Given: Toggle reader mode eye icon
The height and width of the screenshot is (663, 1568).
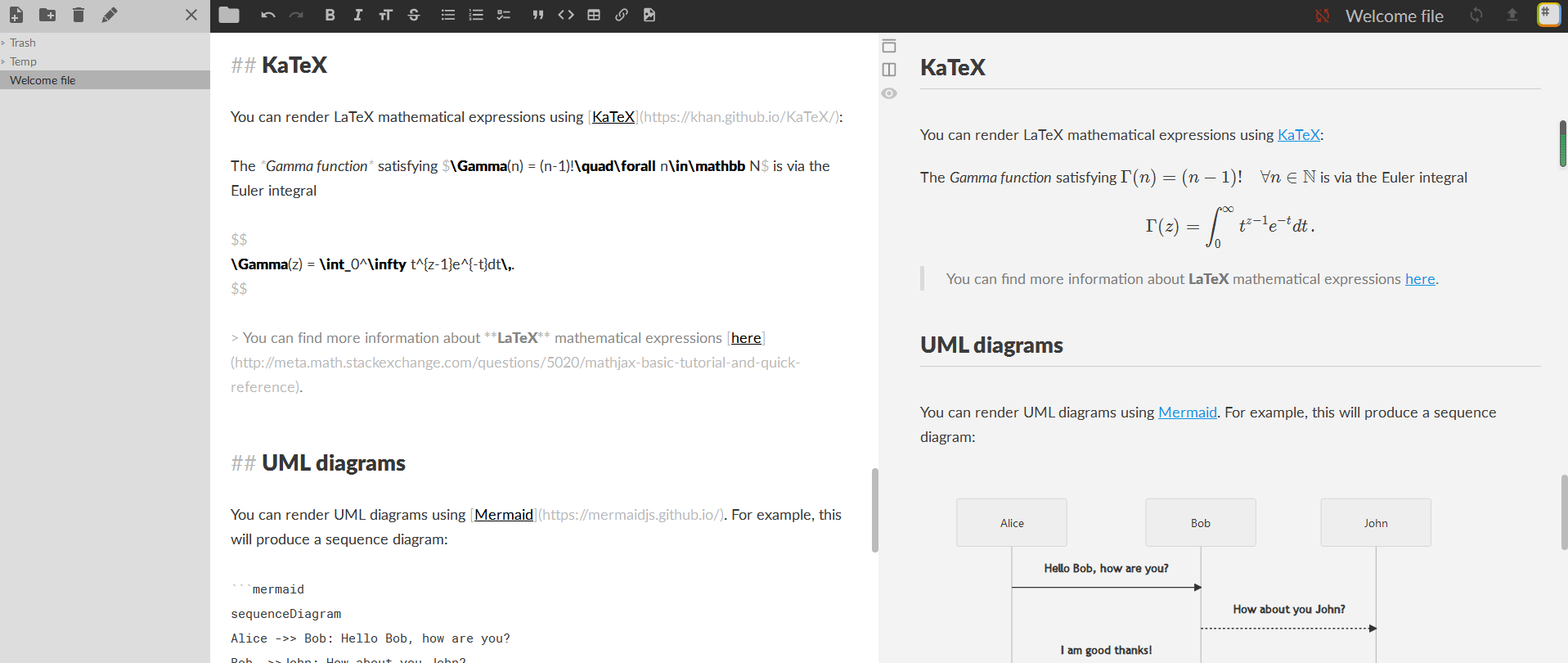Looking at the screenshot, I should (889, 93).
